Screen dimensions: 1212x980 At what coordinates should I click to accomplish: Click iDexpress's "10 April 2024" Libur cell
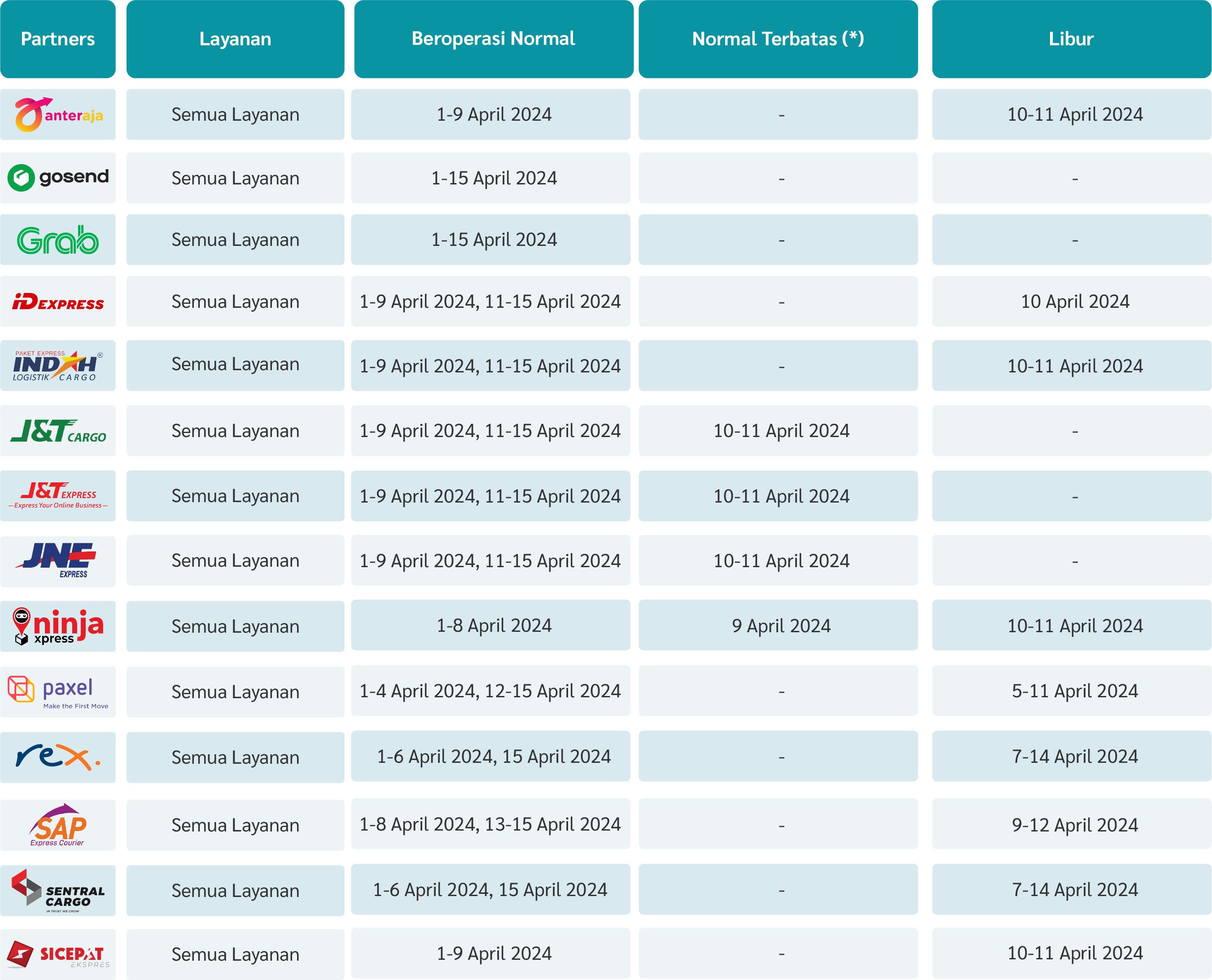click(x=1072, y=302)
